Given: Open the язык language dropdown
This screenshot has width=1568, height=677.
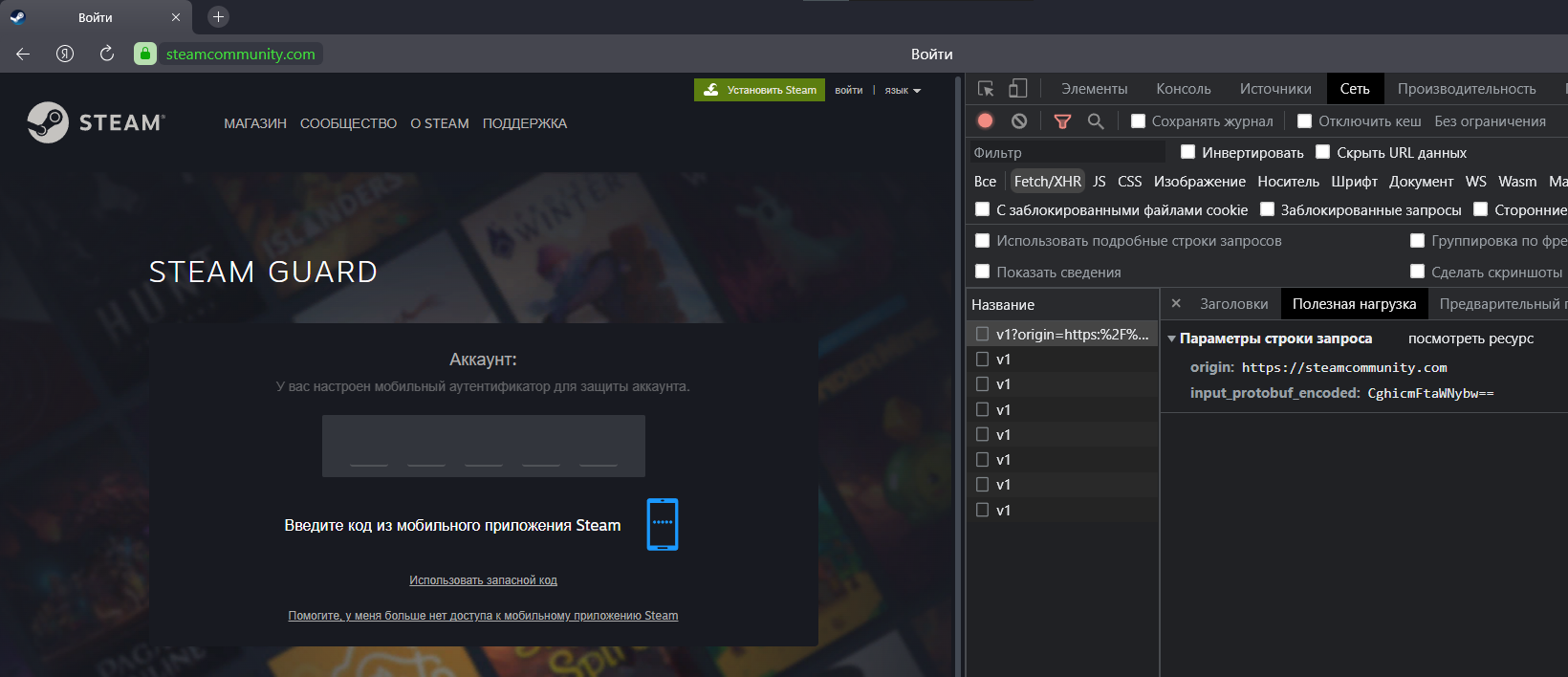Looking at the screenshot, I should pos(903,90).
